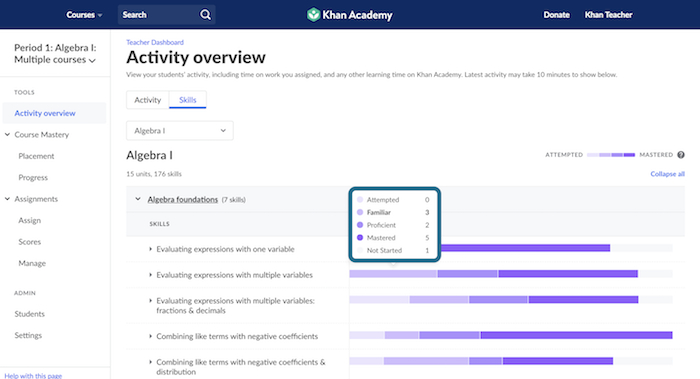Screen dimensions: 700x379
Task: Collapse the Course Mastery section
Action: tap(7, 134)
